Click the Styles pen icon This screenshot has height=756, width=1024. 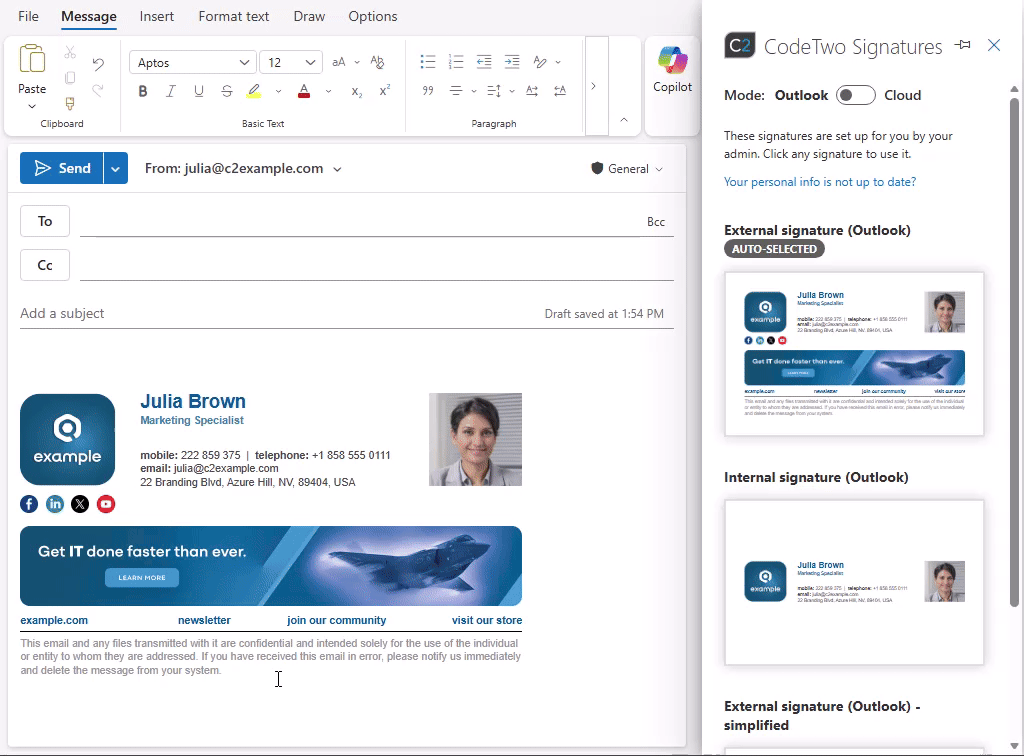(x=540, y=62)
